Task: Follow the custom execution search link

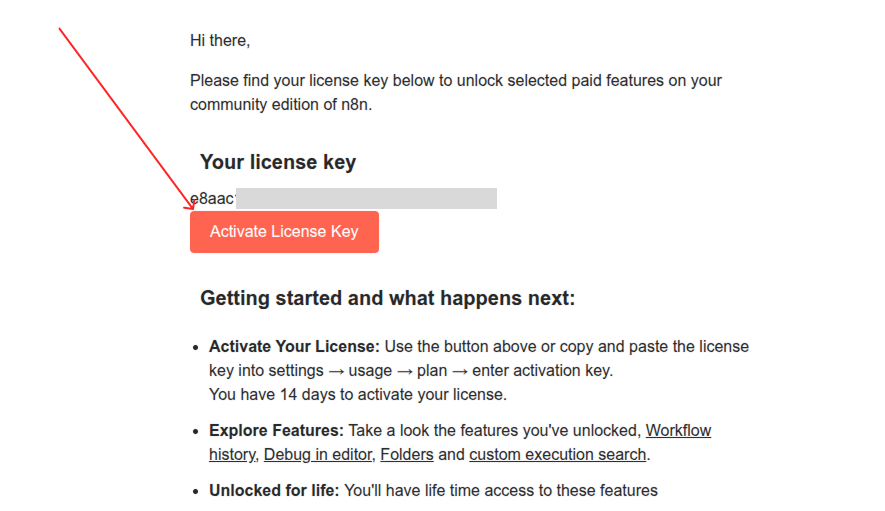Action: point(557,455)
